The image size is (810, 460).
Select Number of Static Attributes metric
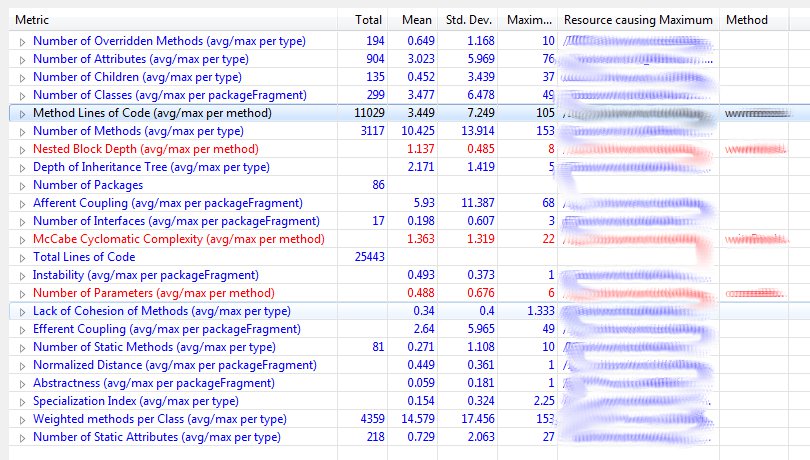(x=157, y=437)
